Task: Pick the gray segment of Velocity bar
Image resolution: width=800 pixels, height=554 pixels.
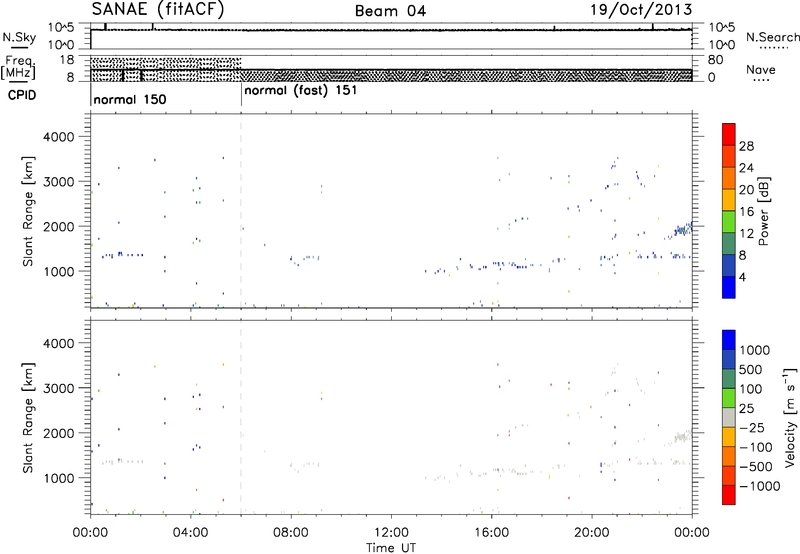Action: [729, 417]
